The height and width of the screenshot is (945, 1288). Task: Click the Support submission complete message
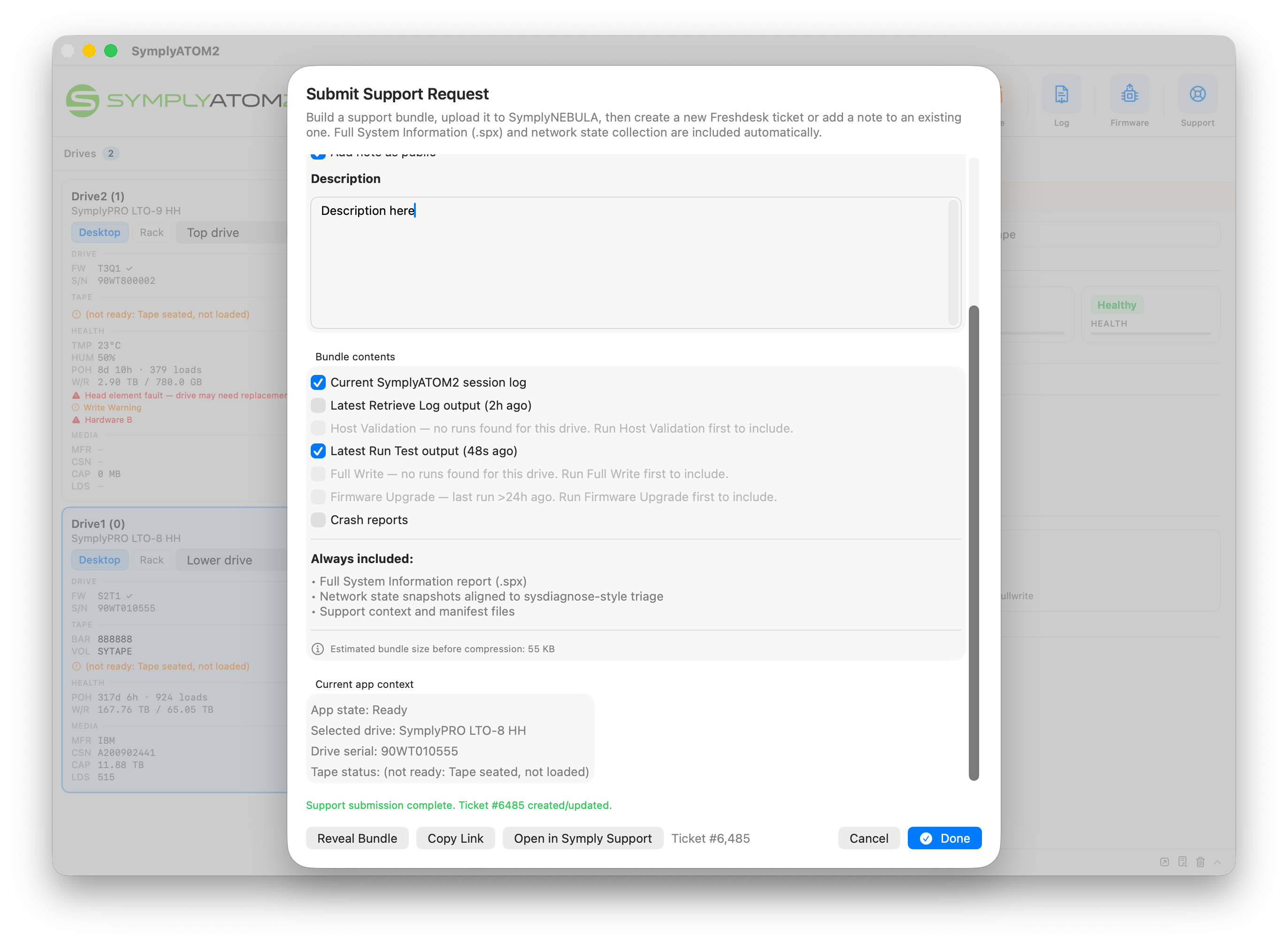coord(458,805)
